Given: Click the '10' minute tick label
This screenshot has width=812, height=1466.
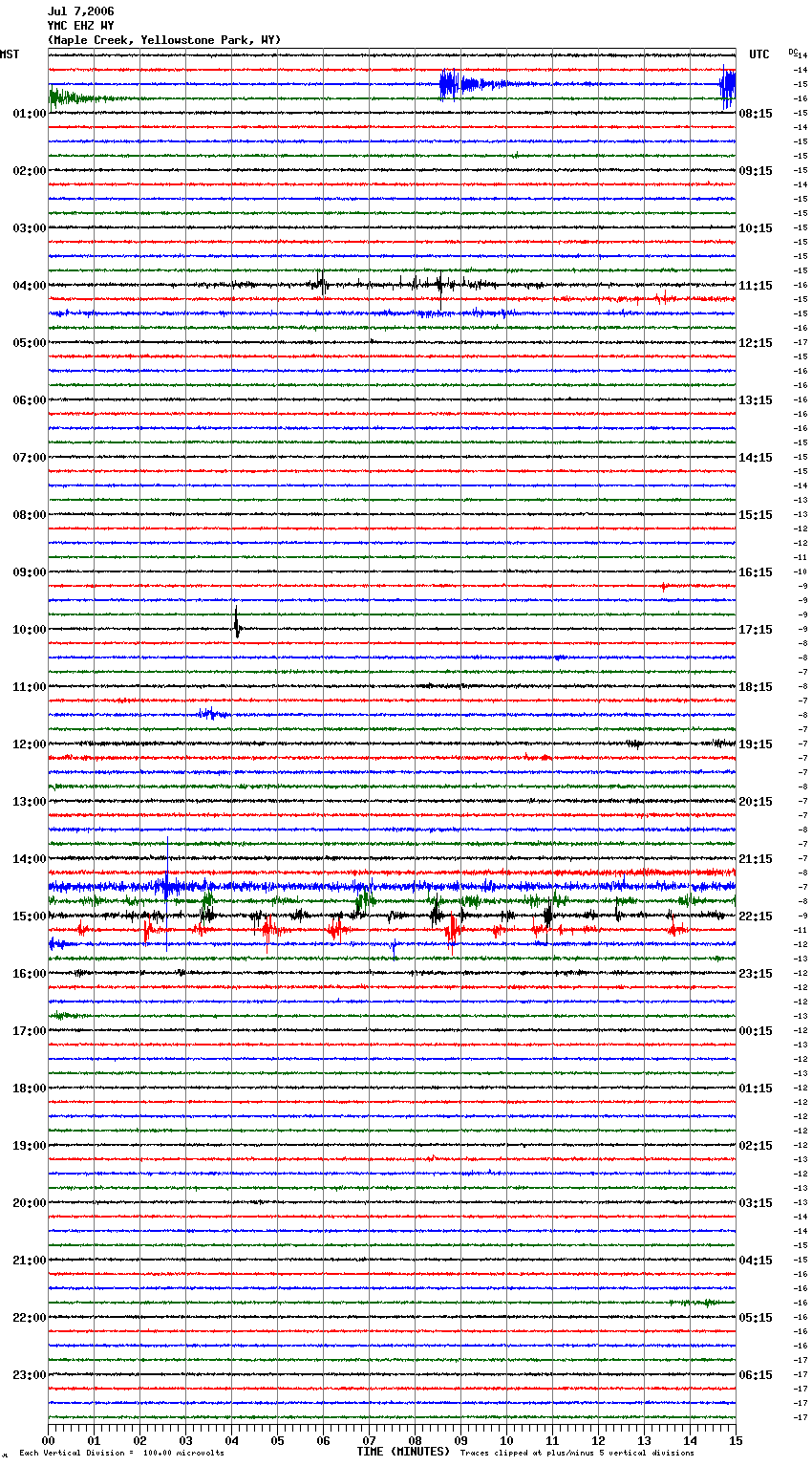Looking at the screenshot, I should 506,1440.
